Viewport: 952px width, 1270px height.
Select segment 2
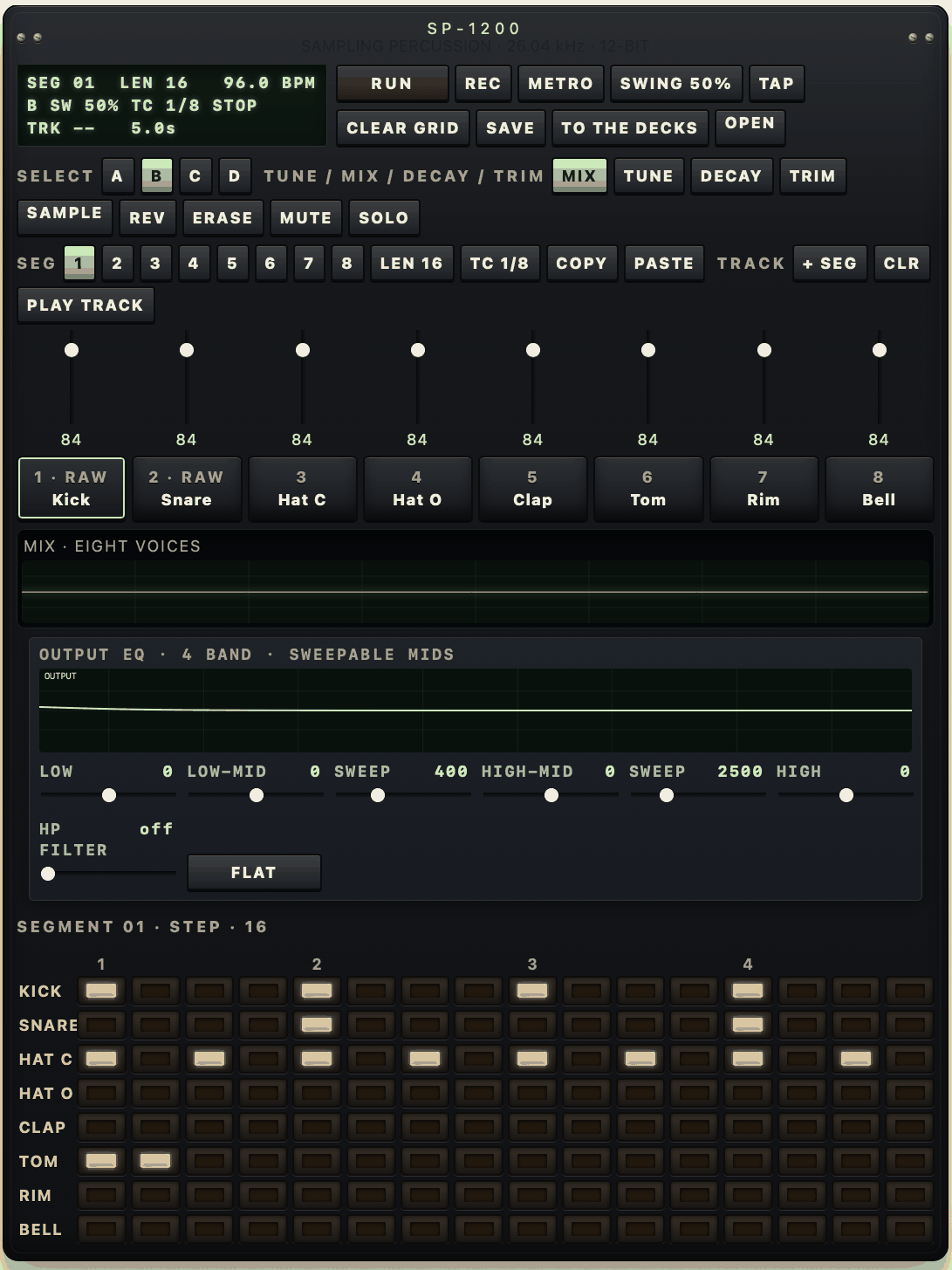[117, 263]
